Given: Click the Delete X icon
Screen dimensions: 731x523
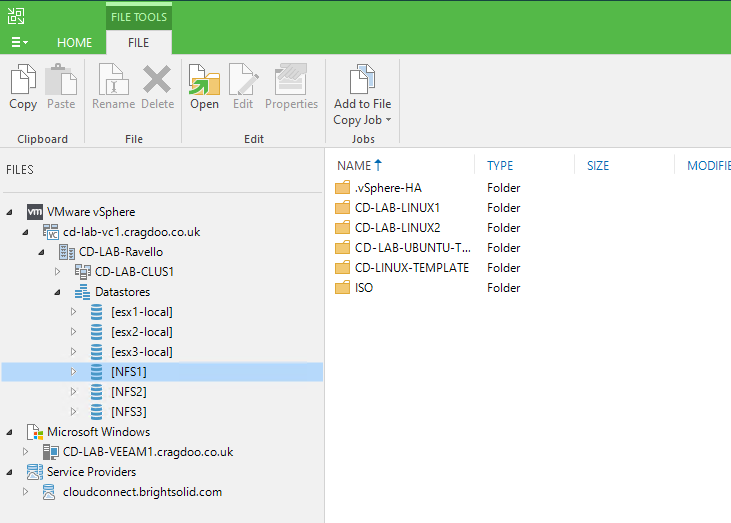Looking at the screenshot, I should click(157, 79).
